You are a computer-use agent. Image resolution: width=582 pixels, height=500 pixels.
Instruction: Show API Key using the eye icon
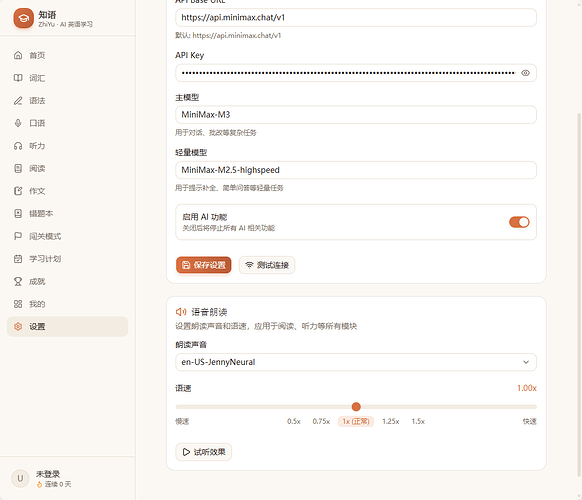(525, 73)
